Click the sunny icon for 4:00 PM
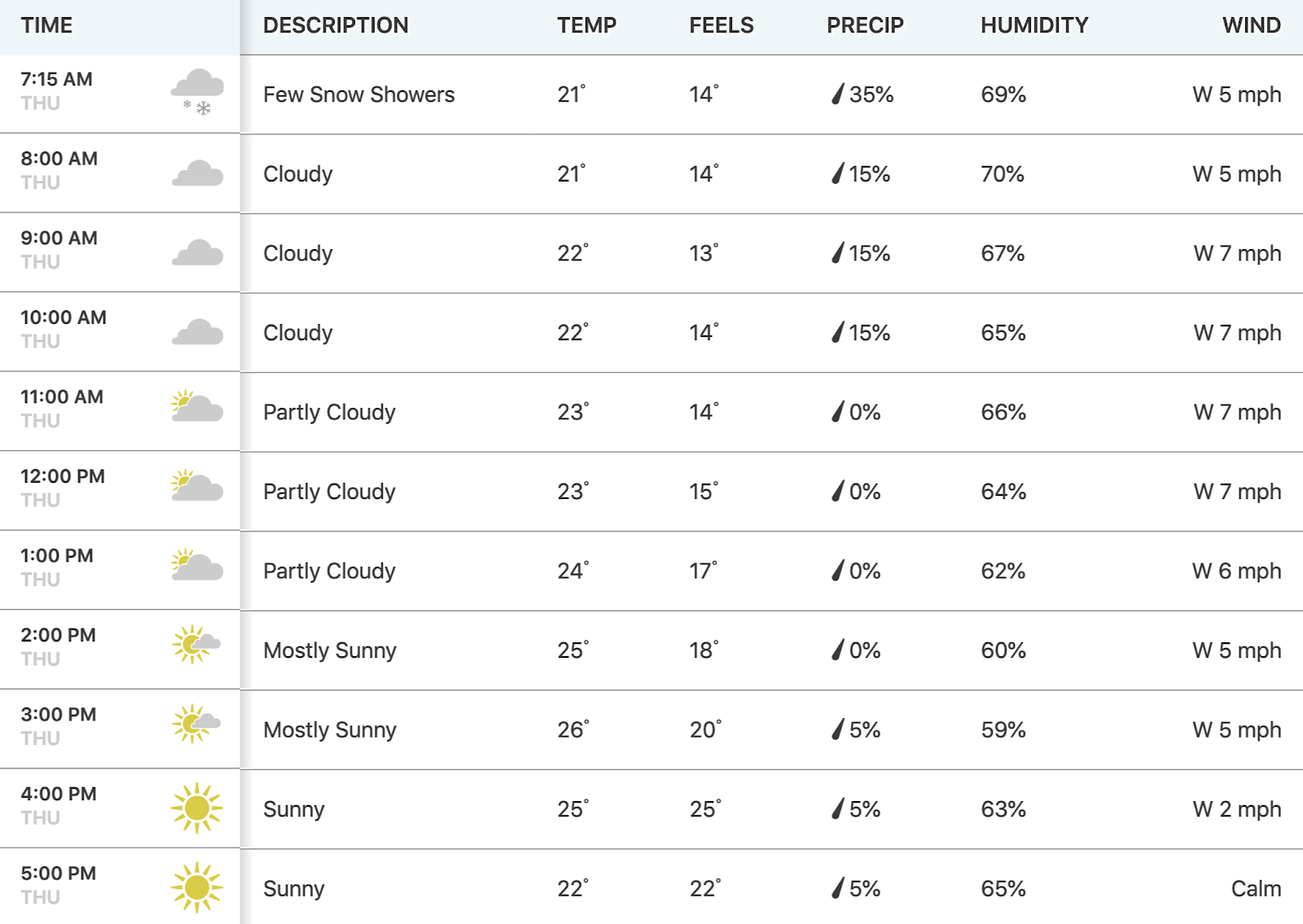The width and height of the screenshot is (1303, 924). [197, 808]
